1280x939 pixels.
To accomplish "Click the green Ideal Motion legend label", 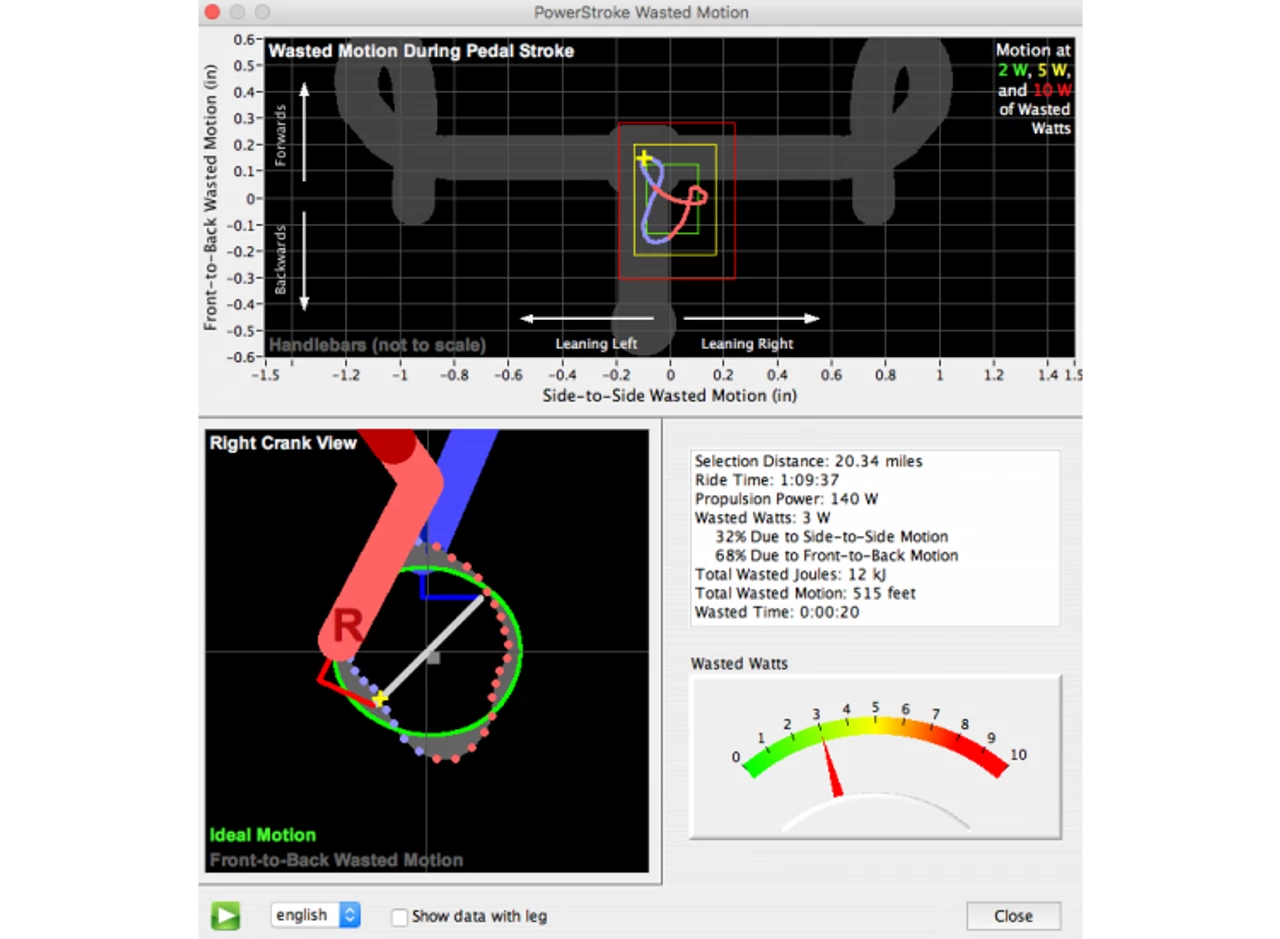I will 262,835.
